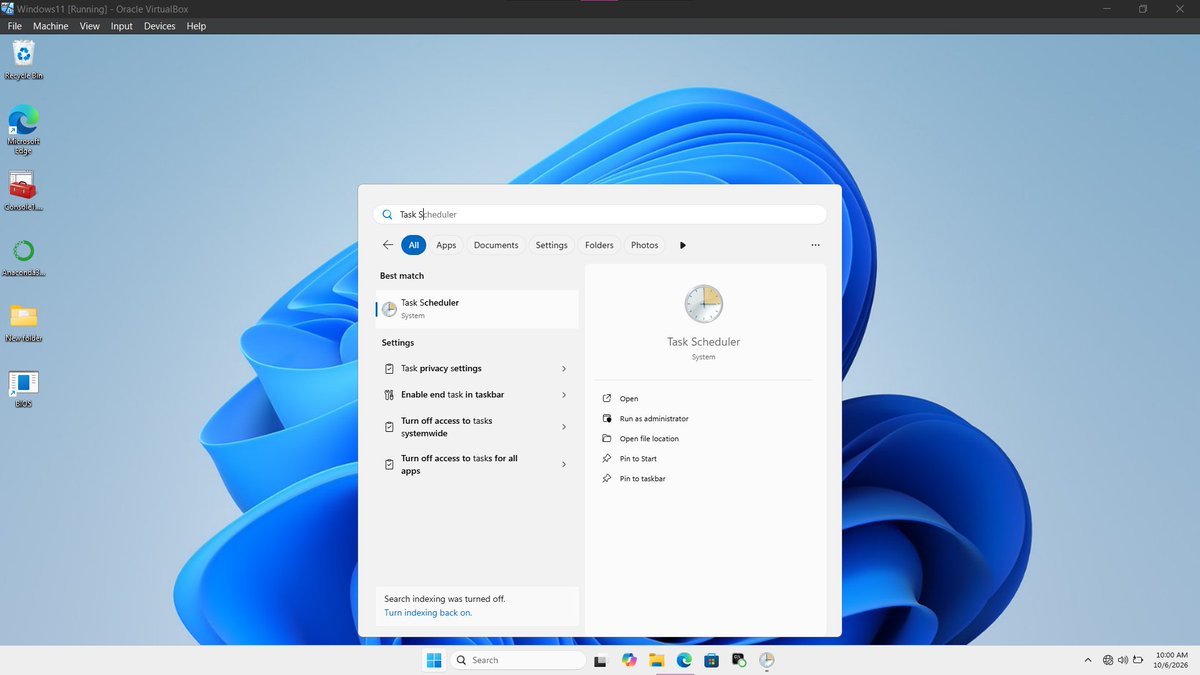Expand Turn off access to tasks systemwide chevron
The width and height of the screenshot is (1200, 675).
pyautogui.click(x=564, y=427)
